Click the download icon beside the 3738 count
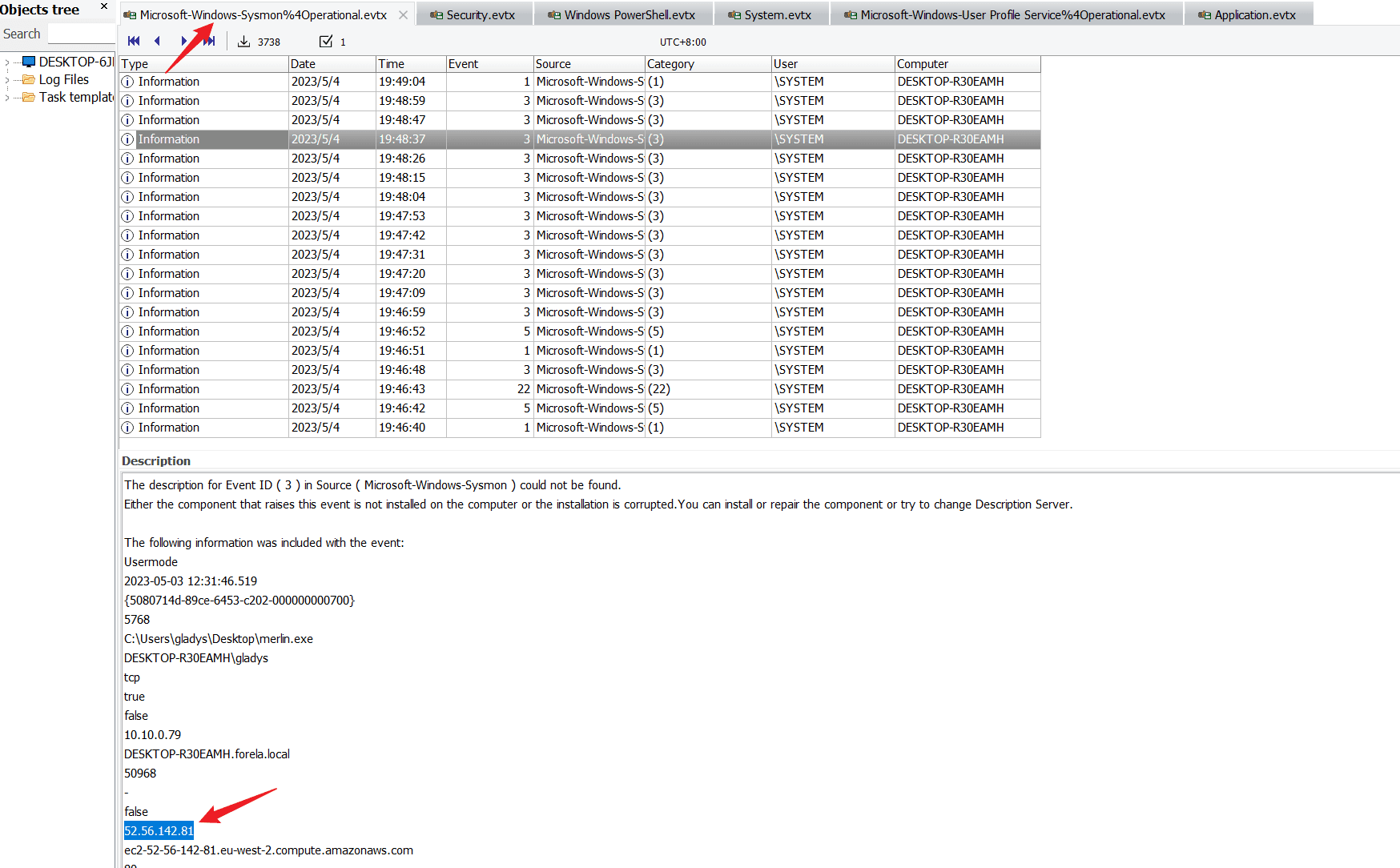The width and height of the screenshot is (1400, 868). tap(243, 42)
